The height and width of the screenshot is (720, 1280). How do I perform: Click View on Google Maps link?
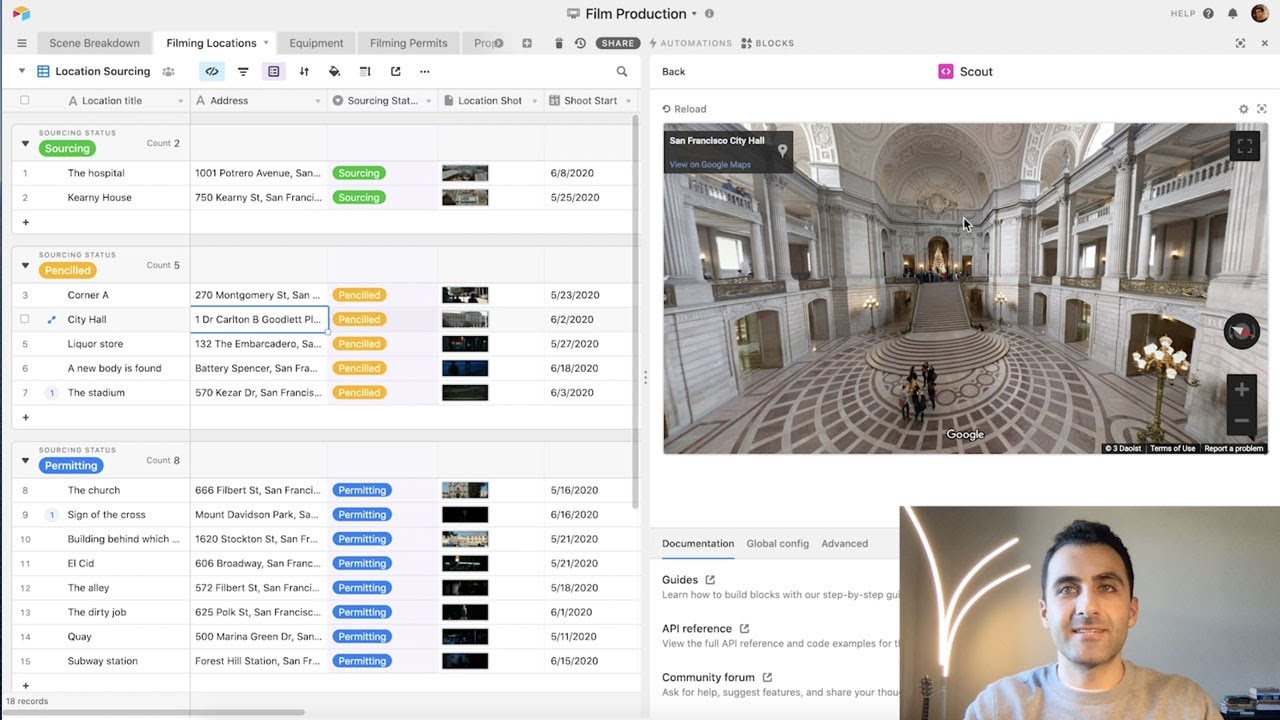coord(710,165)
